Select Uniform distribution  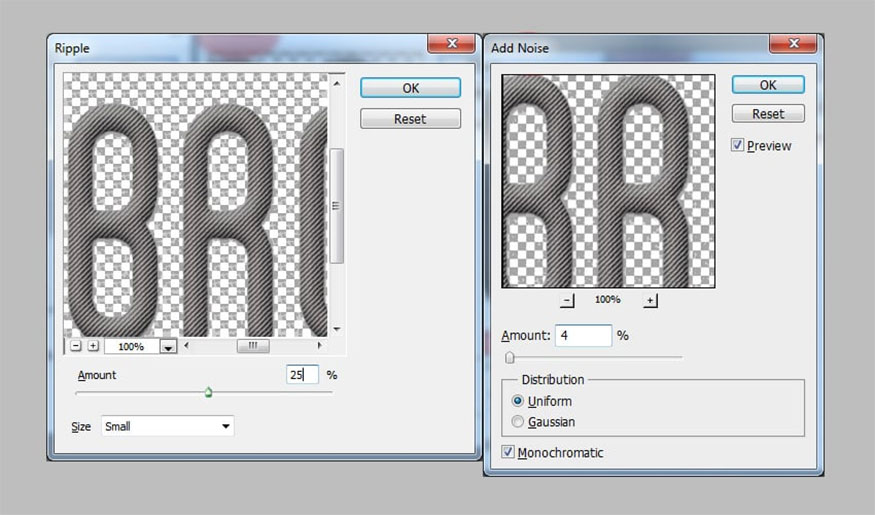tap(517, 401)
